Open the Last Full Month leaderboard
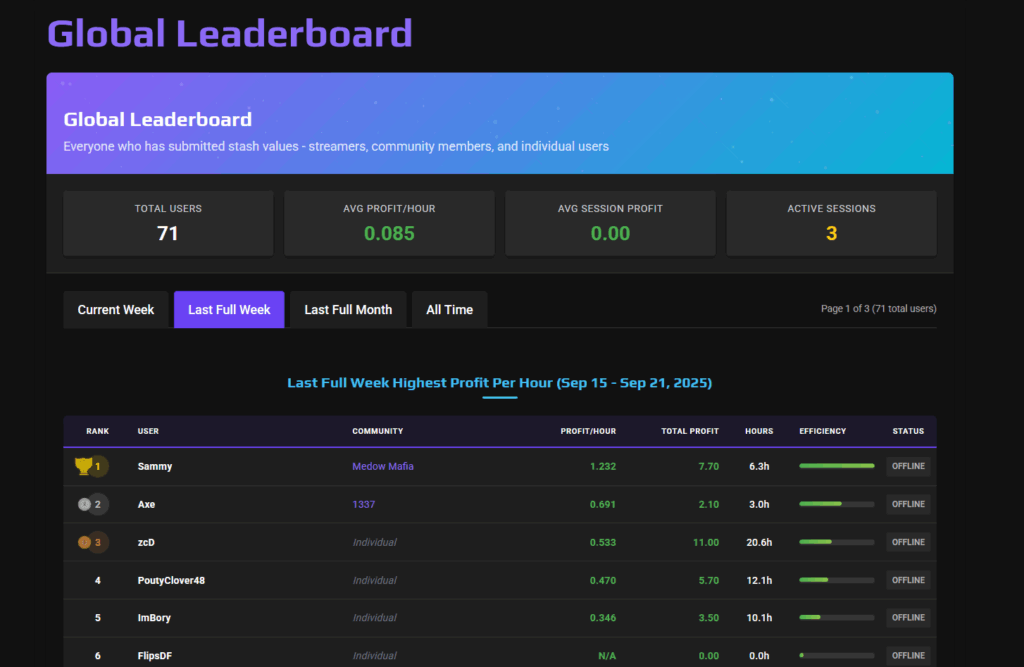The height and width of the screenshot is (667, 1024). [347, 309]
